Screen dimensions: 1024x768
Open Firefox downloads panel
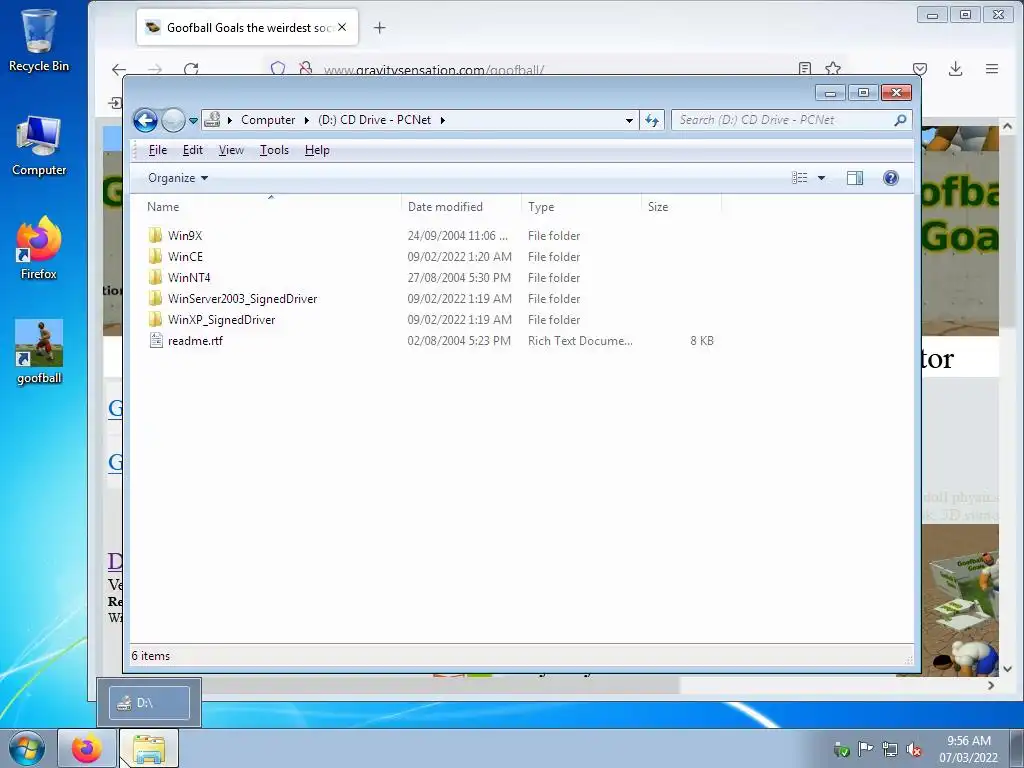[x=955, y=69]
